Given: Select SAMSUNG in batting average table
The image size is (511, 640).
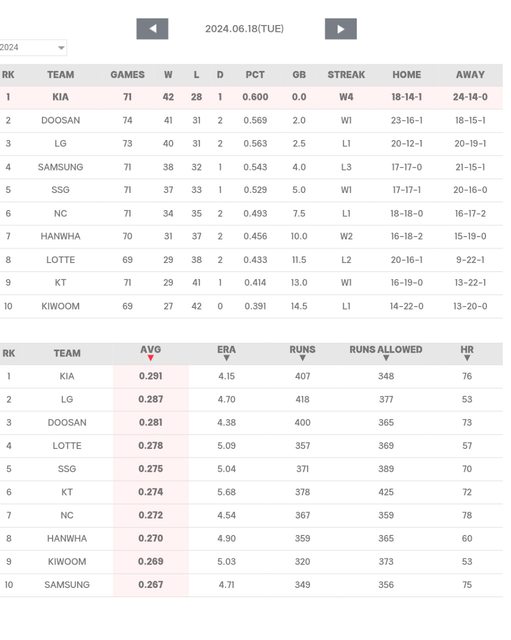Looking at the screenshot, I should (67, 584).
